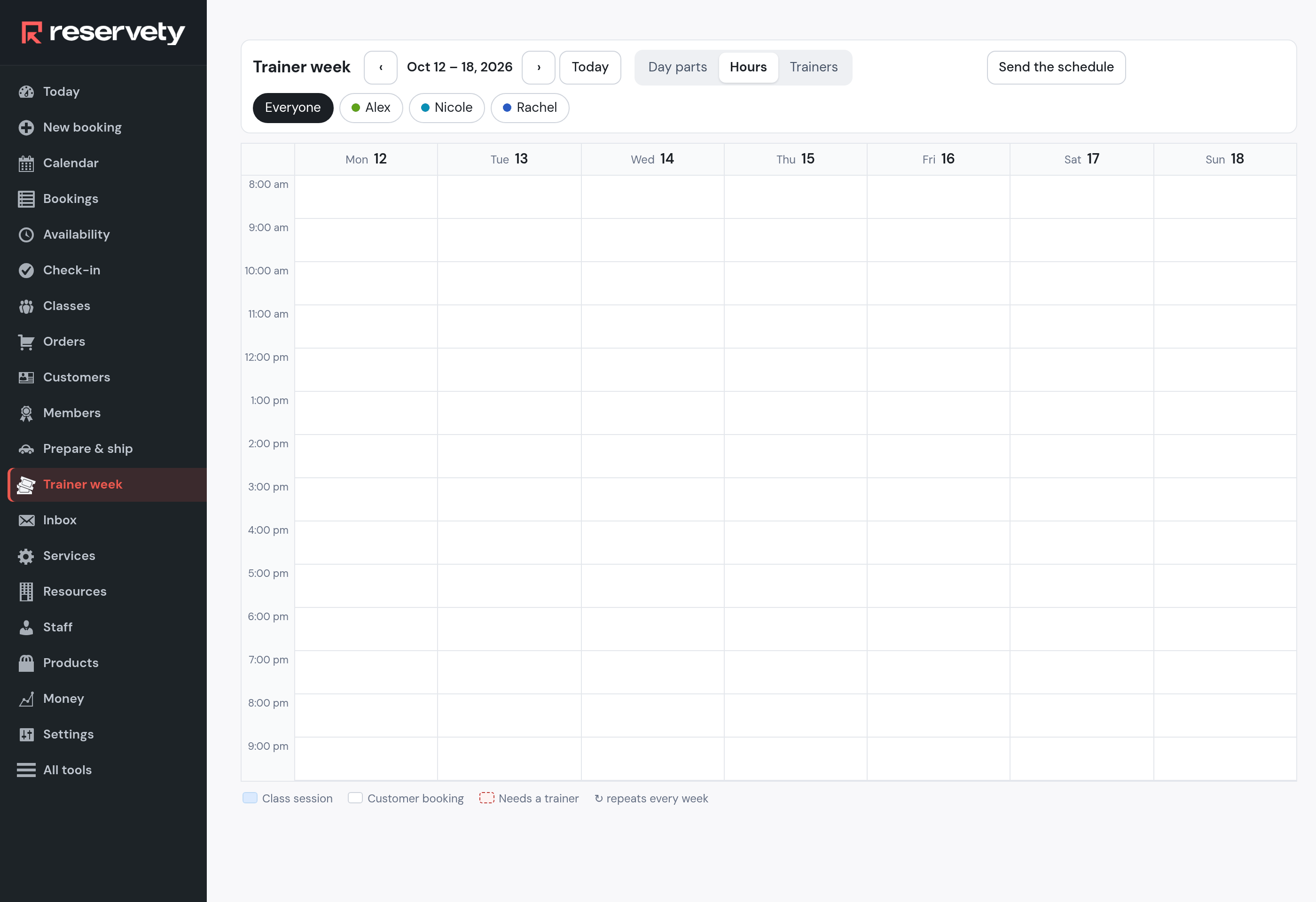Open the Prepare & ship car icon

pyautogui.click(x=26, y=449)
